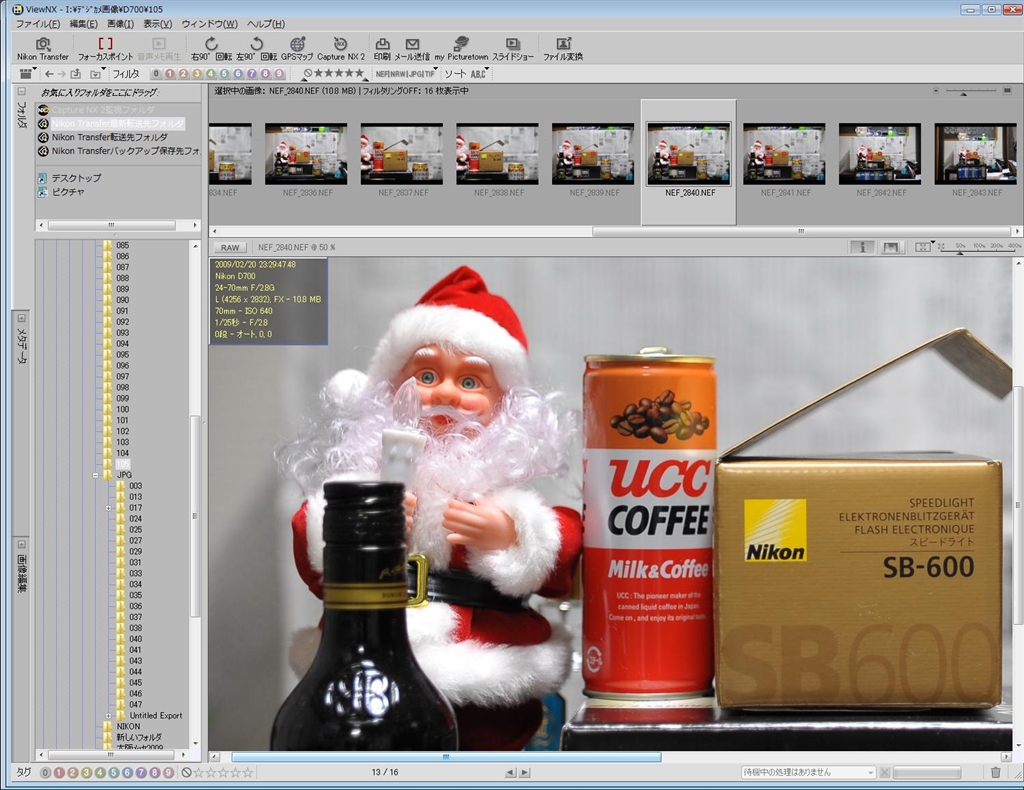The height and width of the screenshot is (790, 1024).
Task: Apply tag 0 in bottom tag bar
Action: 45,773
